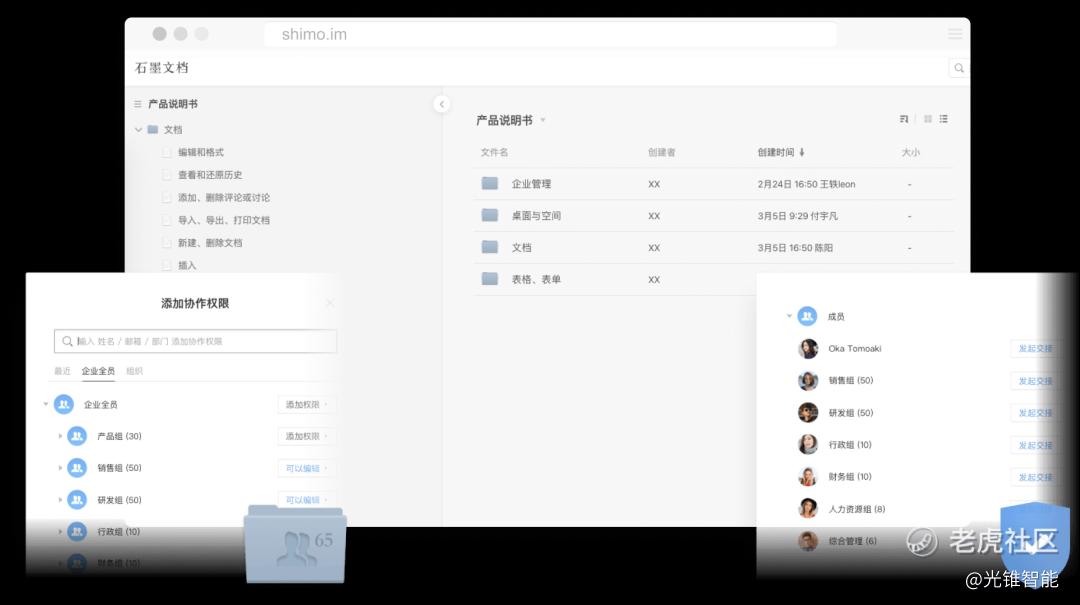The height and width of the screenshot is (605, 1080).
Task: Open the 桌面与空间 folder name
Action: pos(536,216)
